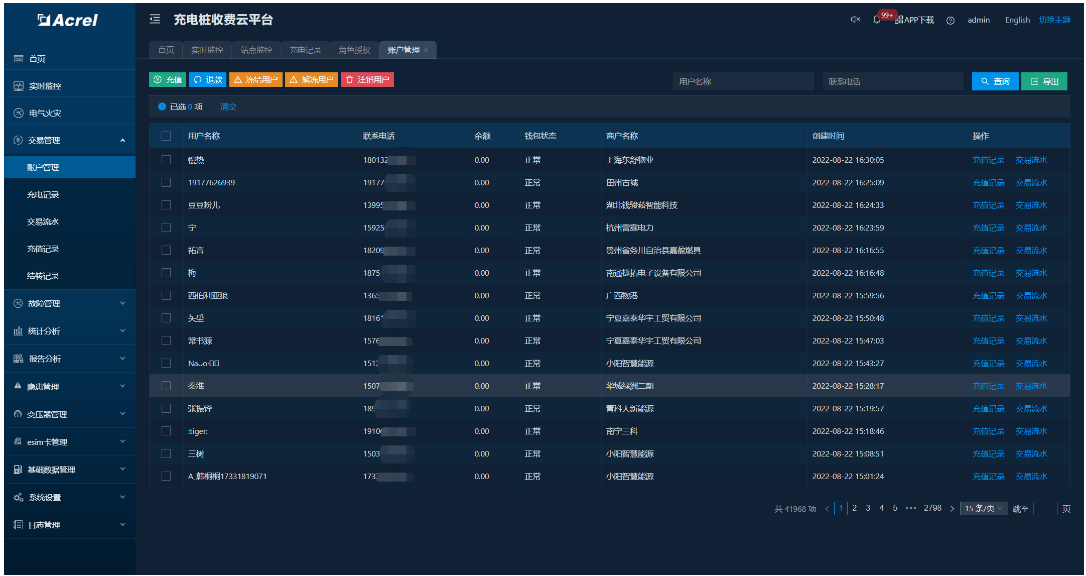Switch to the 首页 tab
Viewport: 1086px width, 576px height.
pyautogui.click(x=166, y=50)
